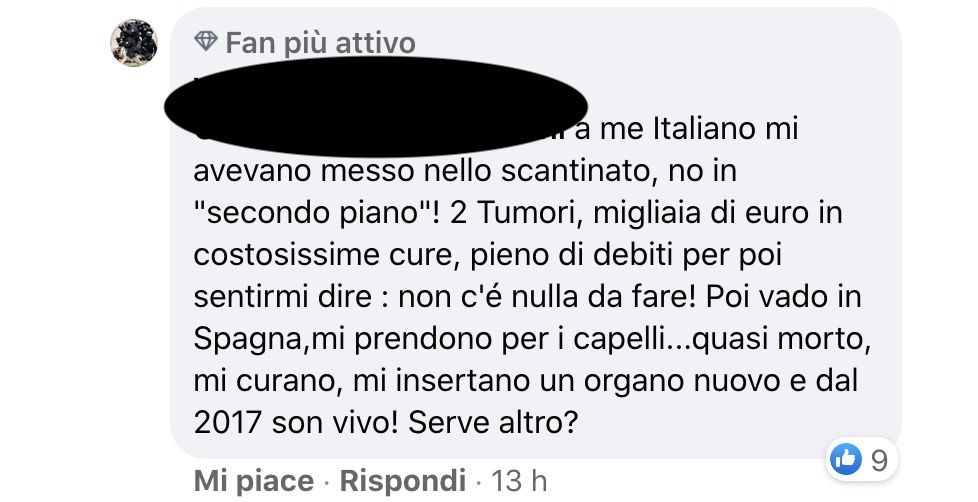
Task: Click the blue thumbs-up reaction icon
Action: (845, 460)
